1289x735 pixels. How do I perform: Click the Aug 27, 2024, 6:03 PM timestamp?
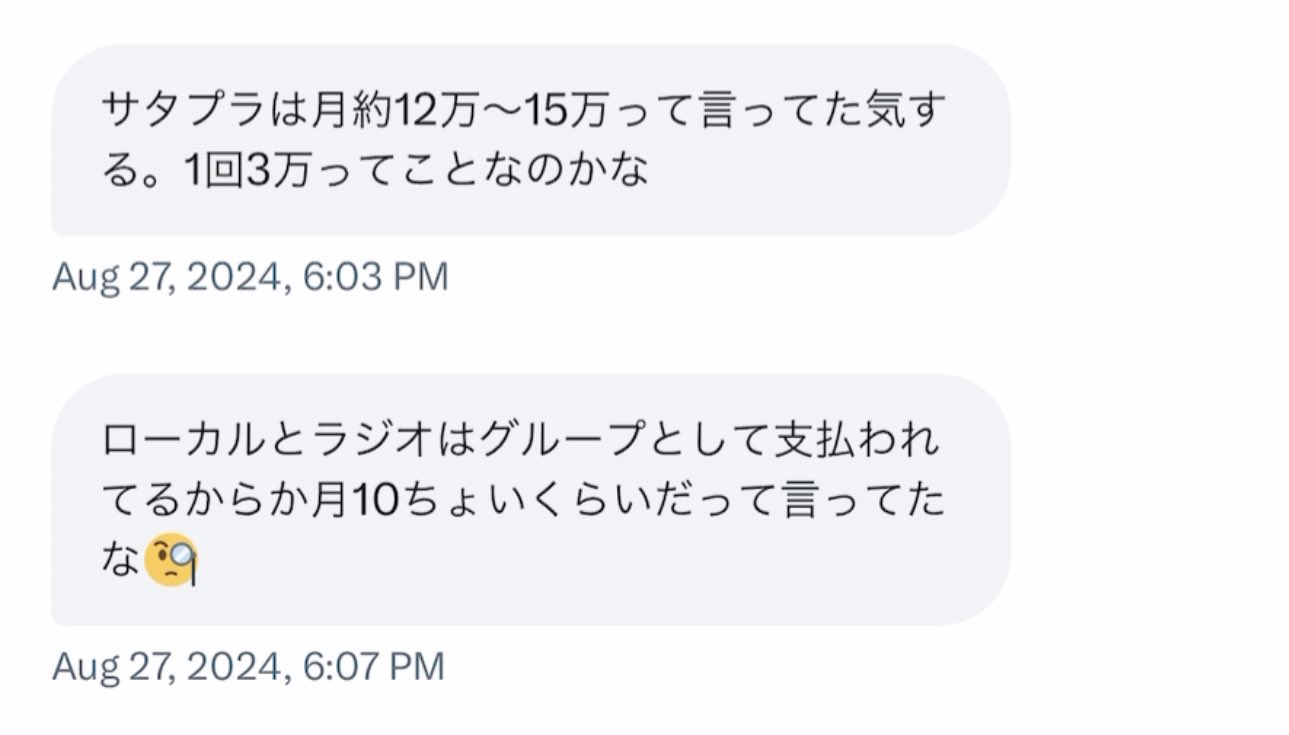pos(250,277)
